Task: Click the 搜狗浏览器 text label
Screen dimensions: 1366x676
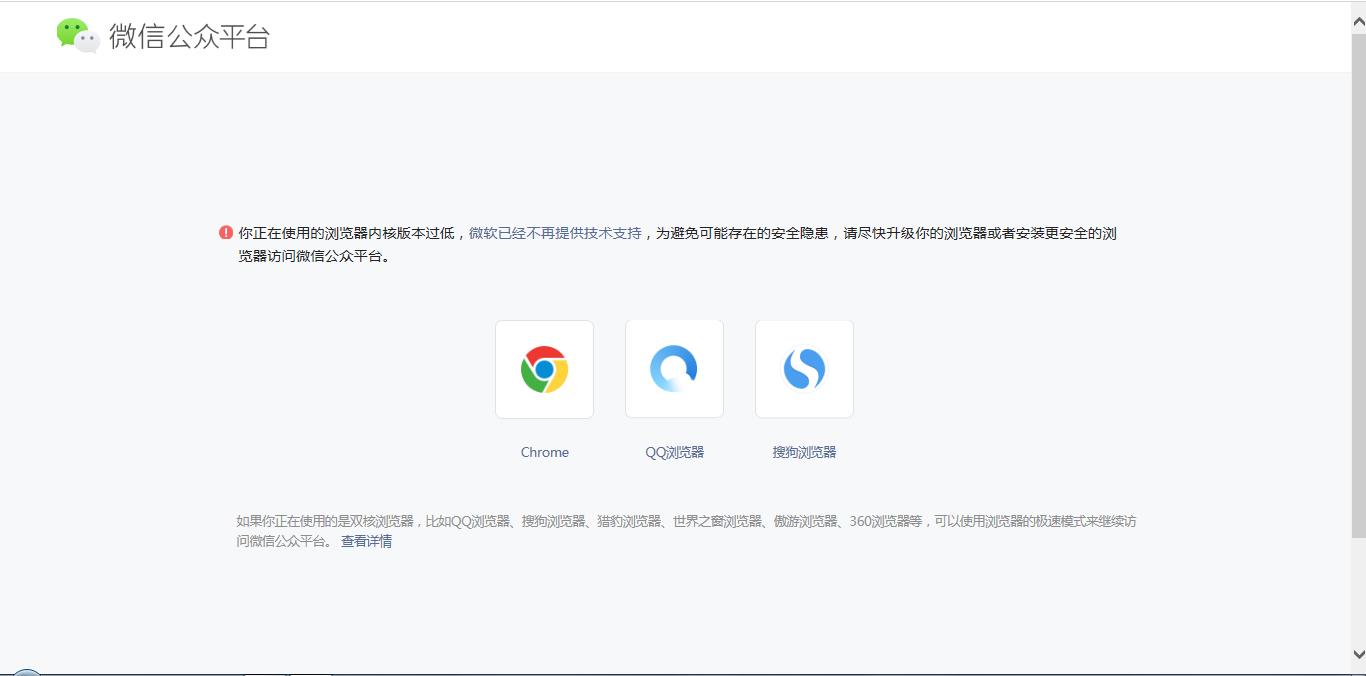Action: [804, 452]
